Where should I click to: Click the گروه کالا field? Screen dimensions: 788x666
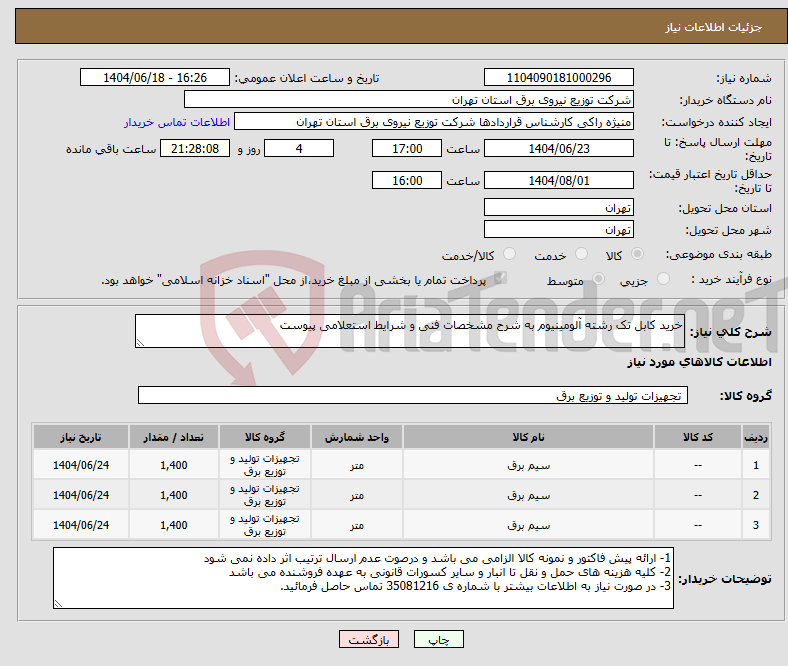click(411, 396)
